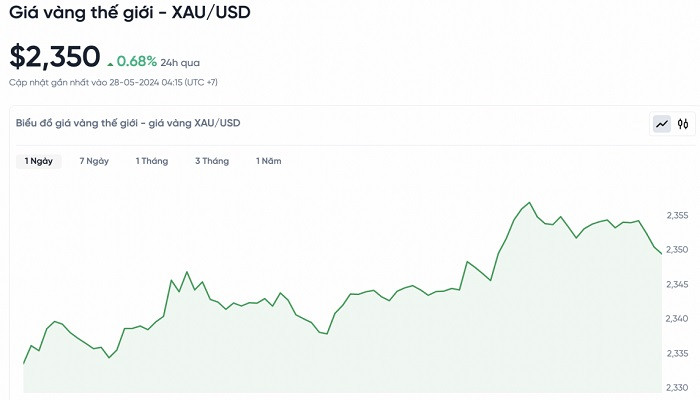
Task: Click the 2,355 y-axis label
Action: click(677, 215)
